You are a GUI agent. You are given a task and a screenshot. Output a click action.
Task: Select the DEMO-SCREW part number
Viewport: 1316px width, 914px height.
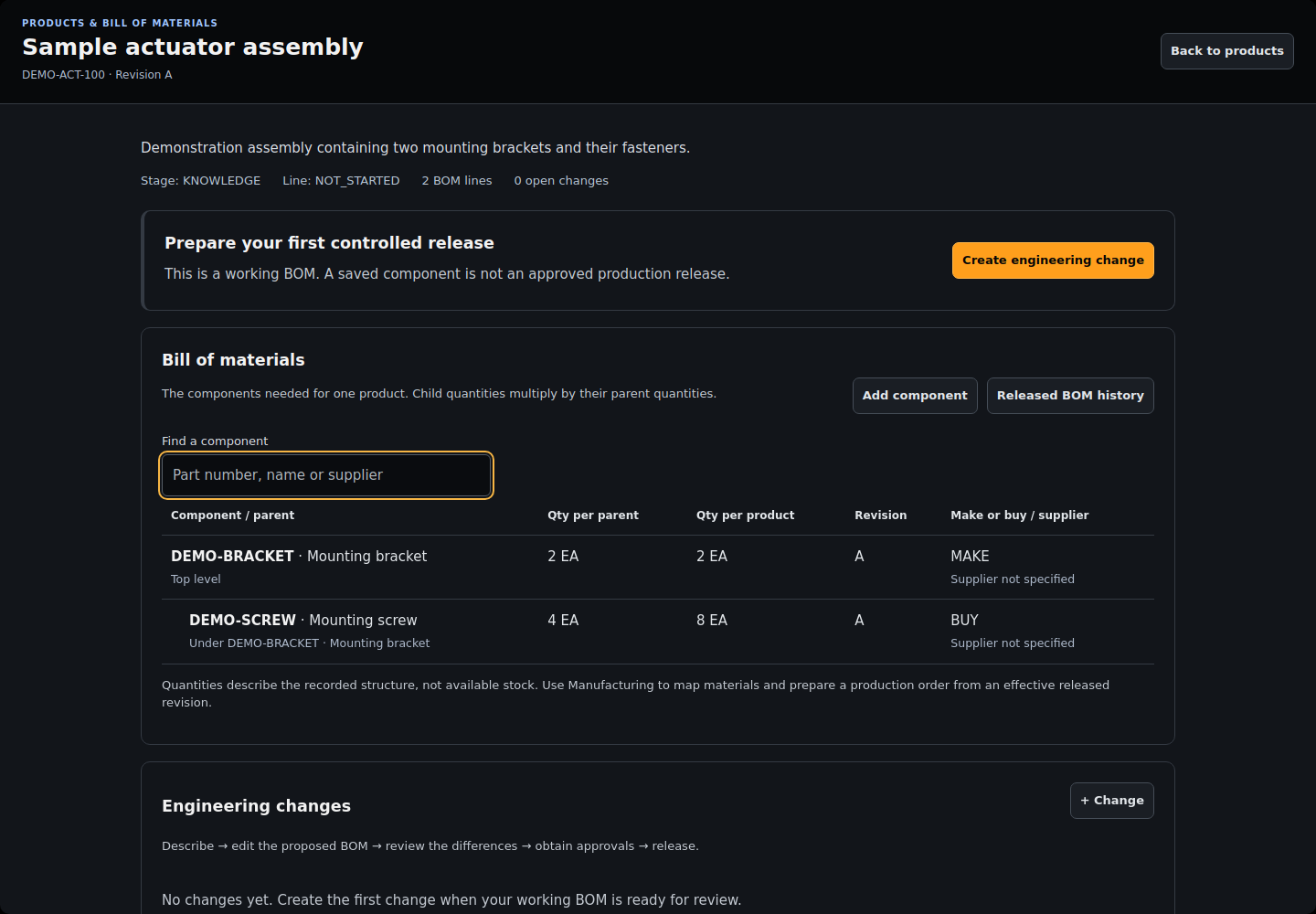(x=242, y=621)
